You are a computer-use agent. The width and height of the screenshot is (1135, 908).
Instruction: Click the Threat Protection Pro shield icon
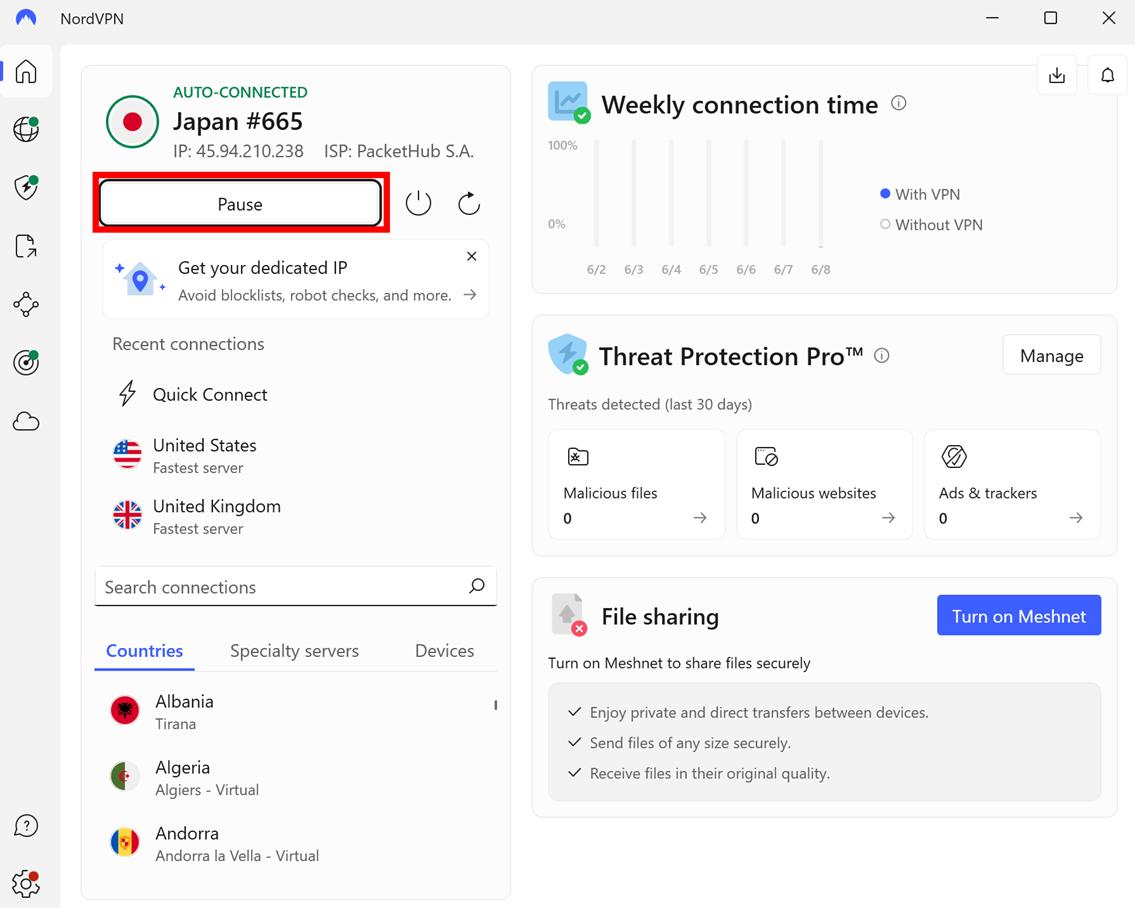pyautogui.click(x=568, y=354)
